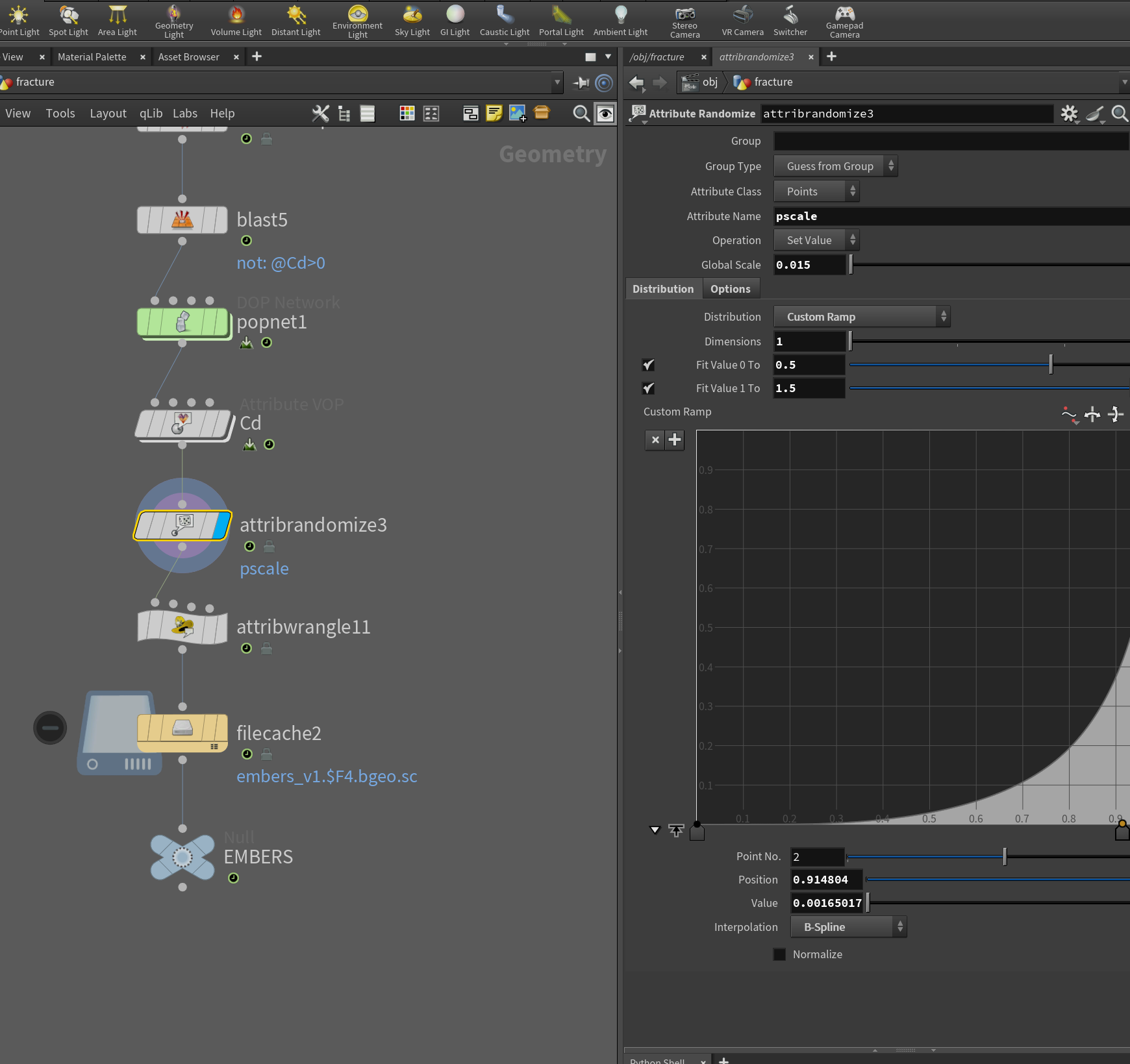Toggle the Fit Value 1 To checkbox
The image size is (1130, 1064).
pyautogui.click(x=648, y=388)
